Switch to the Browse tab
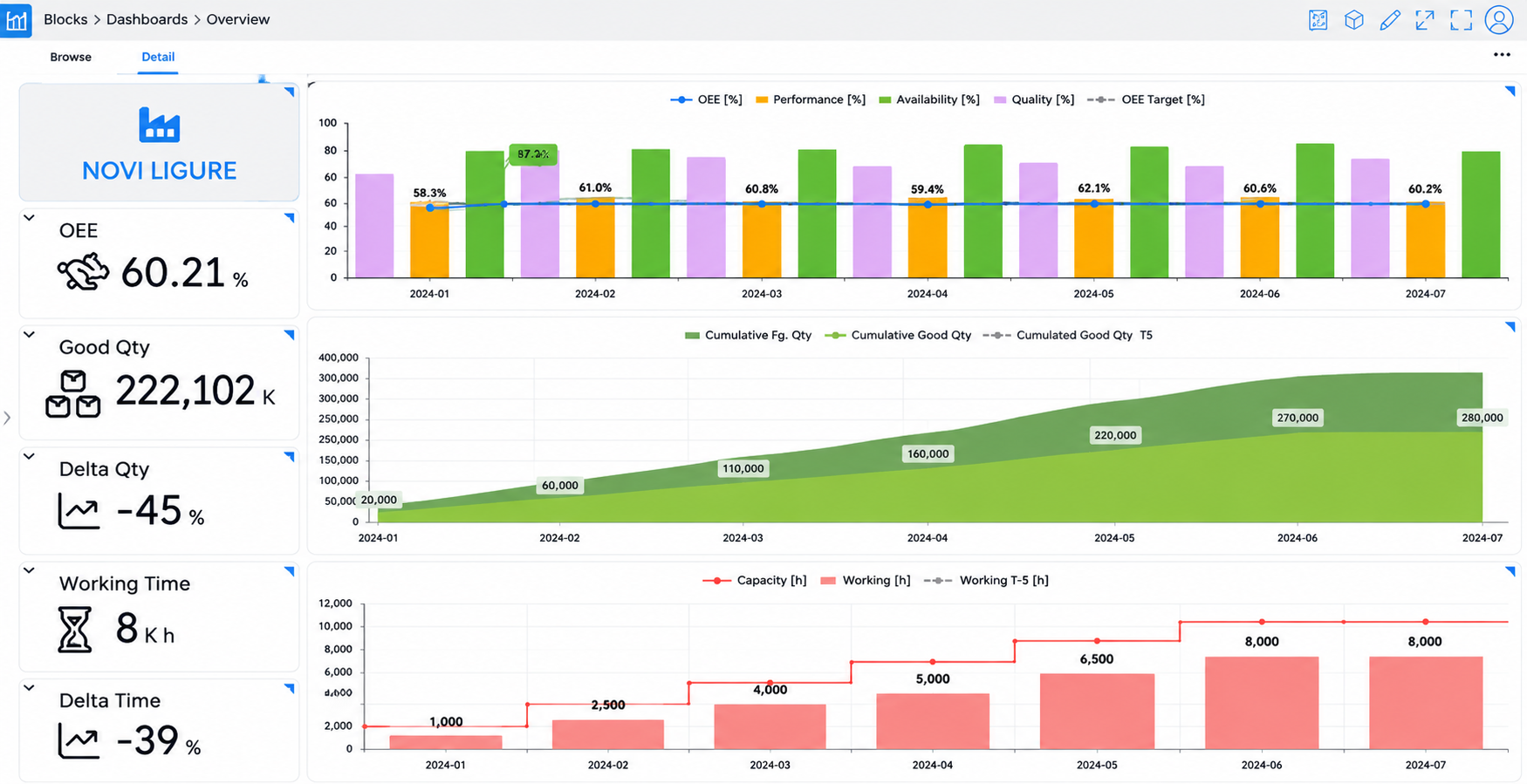1527x784 pixels. point(71,57)
